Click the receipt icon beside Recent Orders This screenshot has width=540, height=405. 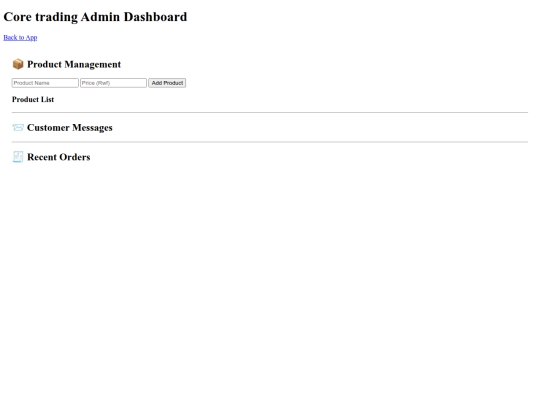(18, 157)
